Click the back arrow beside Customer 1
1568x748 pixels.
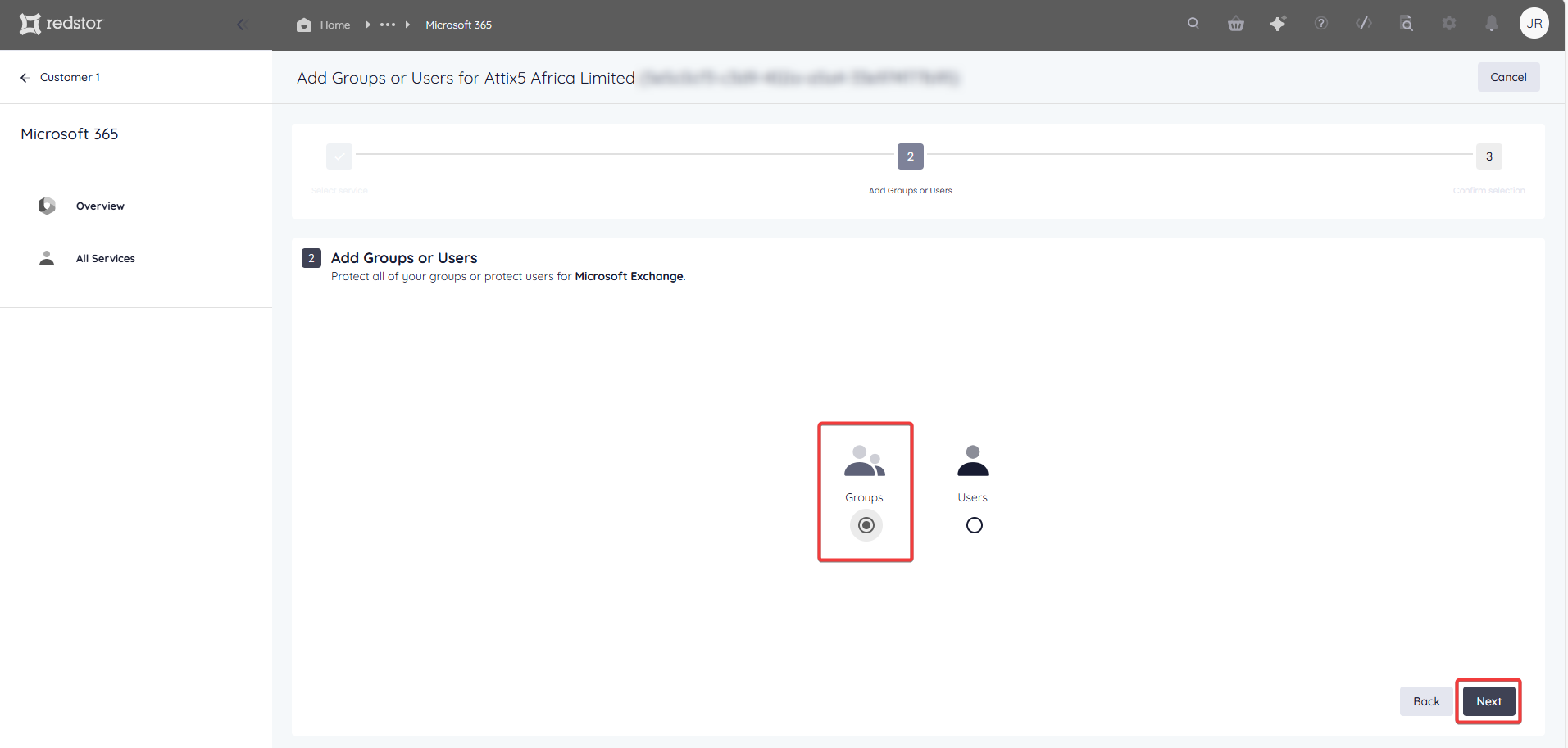pyautogui.click(x=25, y=77)
